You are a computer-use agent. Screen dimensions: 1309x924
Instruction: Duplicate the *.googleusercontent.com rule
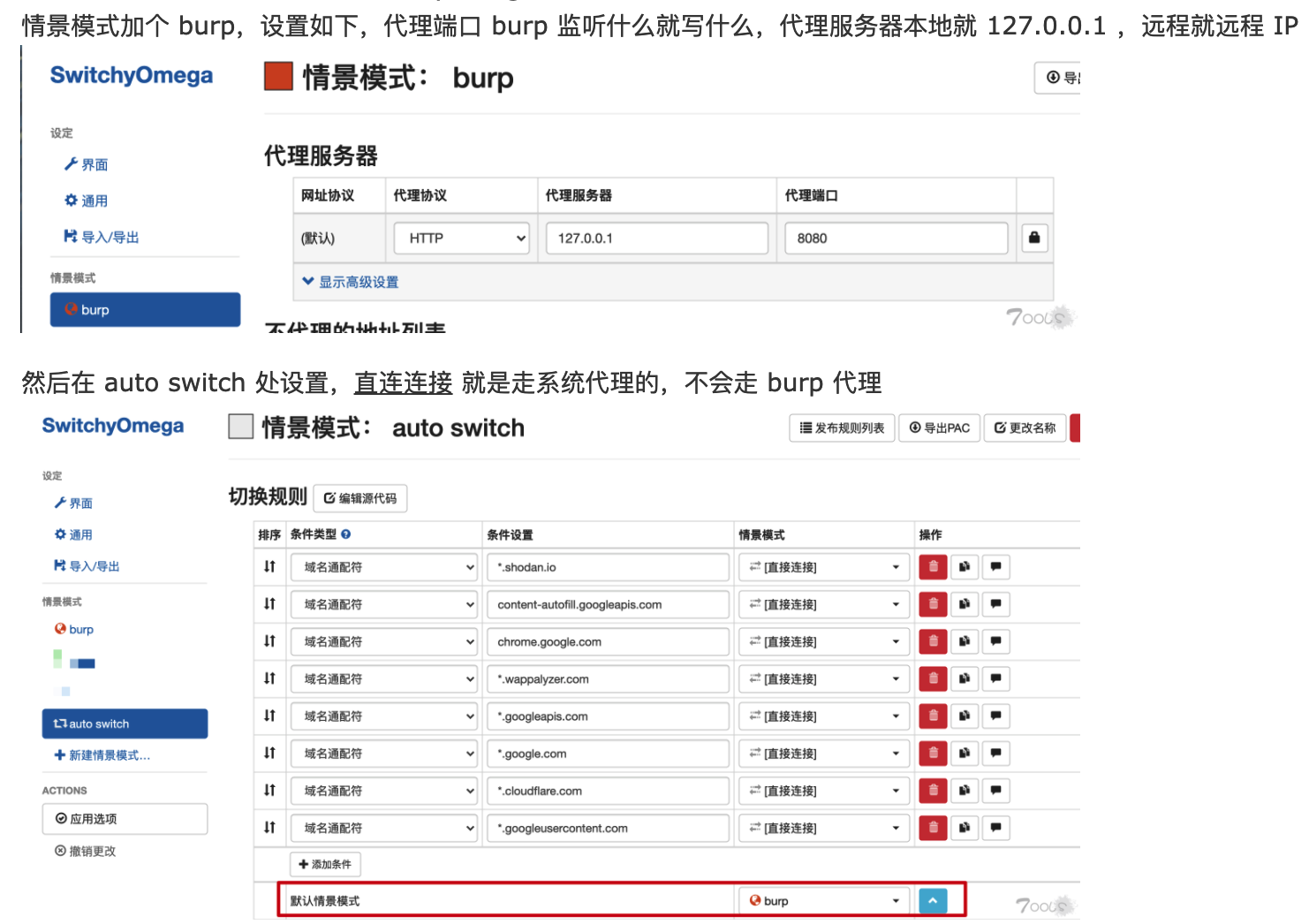click(965, 828)
